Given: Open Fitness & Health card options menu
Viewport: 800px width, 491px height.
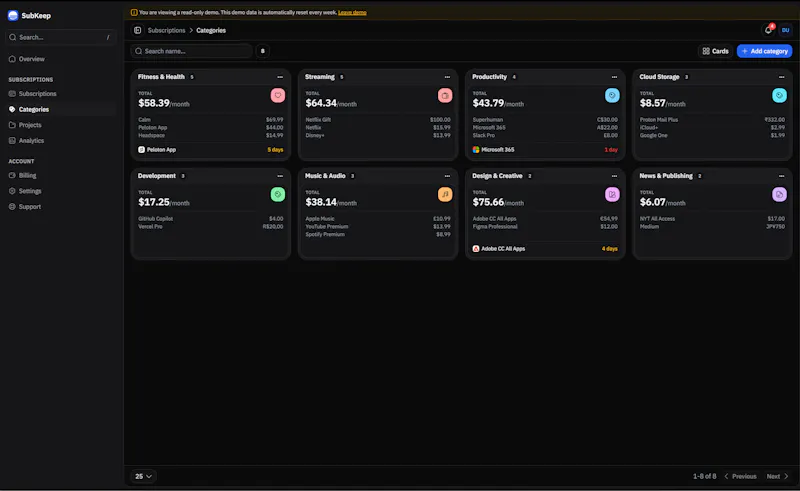Looking at the screenshot, I should click(x=280, y=77).
